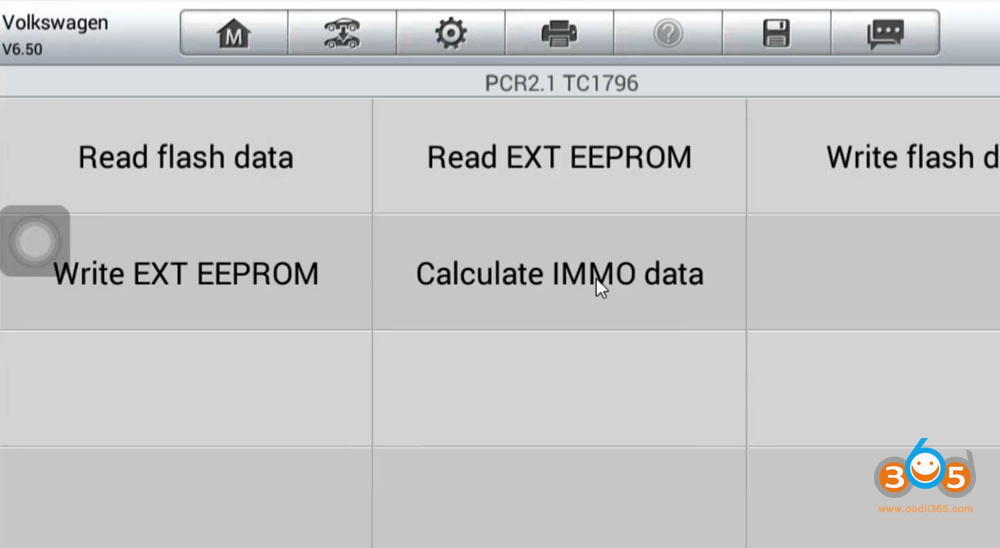The width and height of the screenshot is (1000, 548).
Task: Start Calculate IMMO data
Action: (559, 273)
